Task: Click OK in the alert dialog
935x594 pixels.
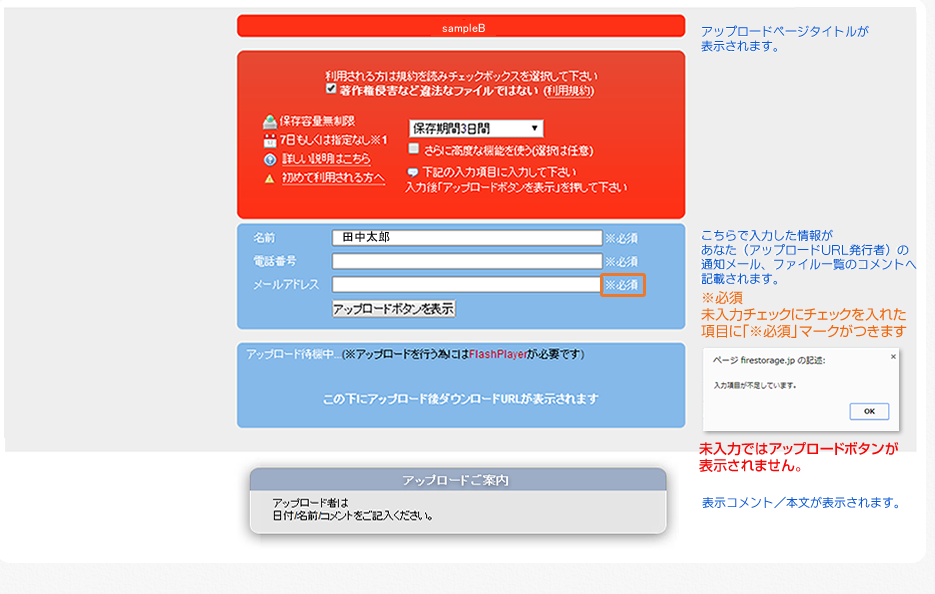Action: [x=869, y=411]
